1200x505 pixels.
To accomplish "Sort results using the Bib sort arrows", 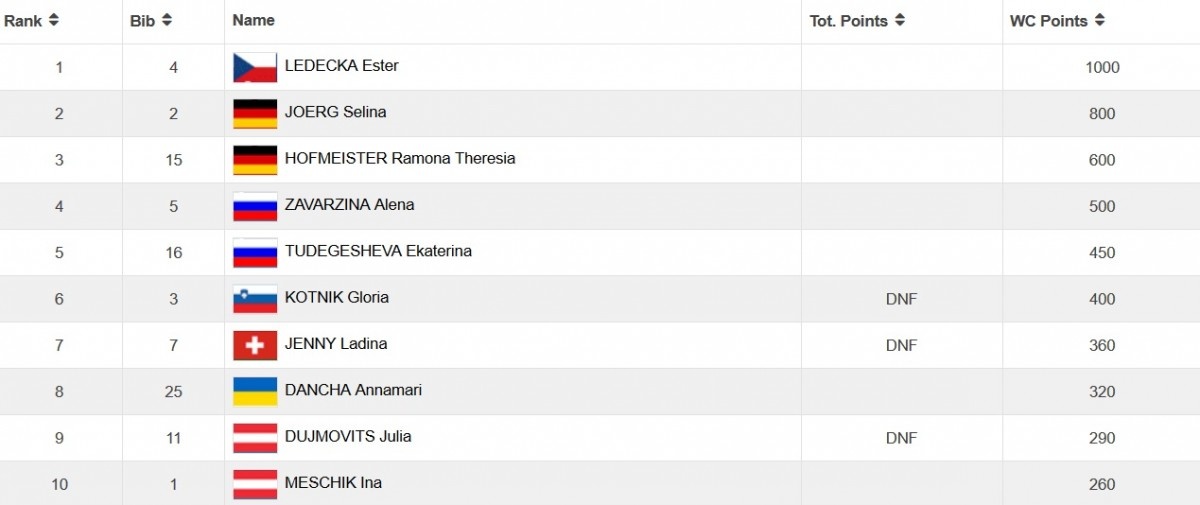I will click(x=167, y=20).
